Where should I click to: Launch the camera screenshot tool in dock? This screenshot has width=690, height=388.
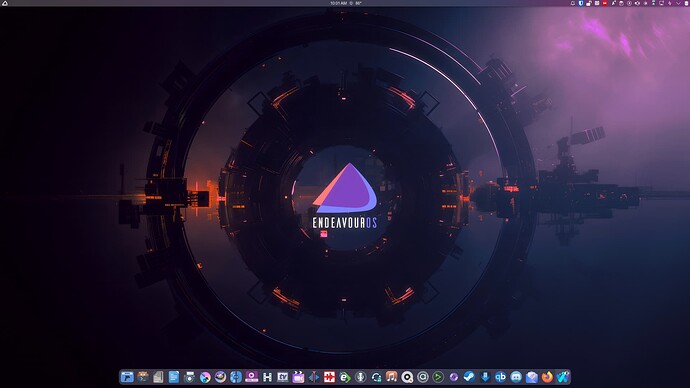189,377
